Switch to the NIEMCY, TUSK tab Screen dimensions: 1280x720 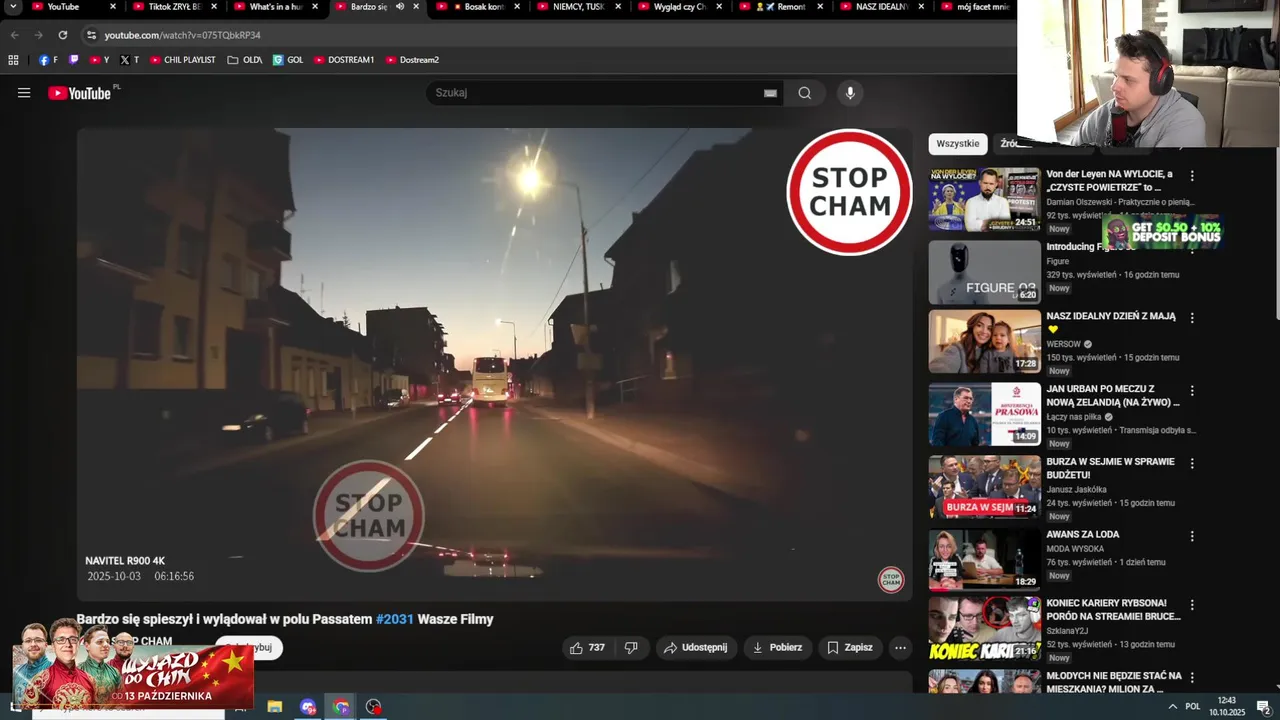pos(578,7)
